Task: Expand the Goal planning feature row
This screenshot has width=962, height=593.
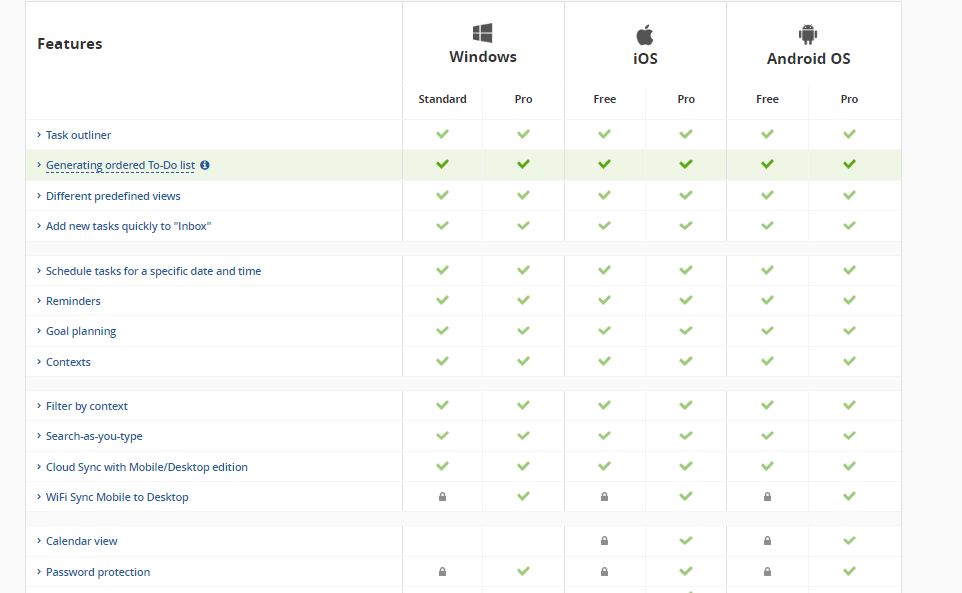Action: 39,331
